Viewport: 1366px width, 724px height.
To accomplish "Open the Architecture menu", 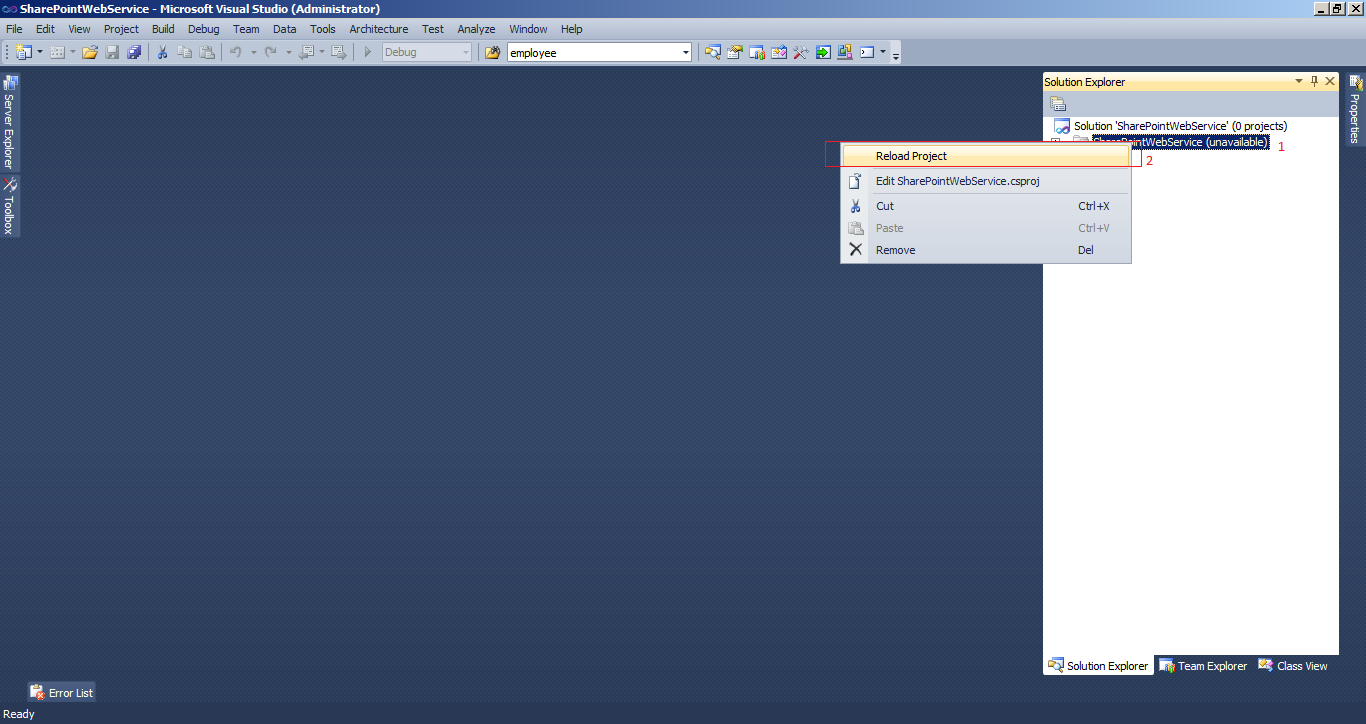I will 379,29.
